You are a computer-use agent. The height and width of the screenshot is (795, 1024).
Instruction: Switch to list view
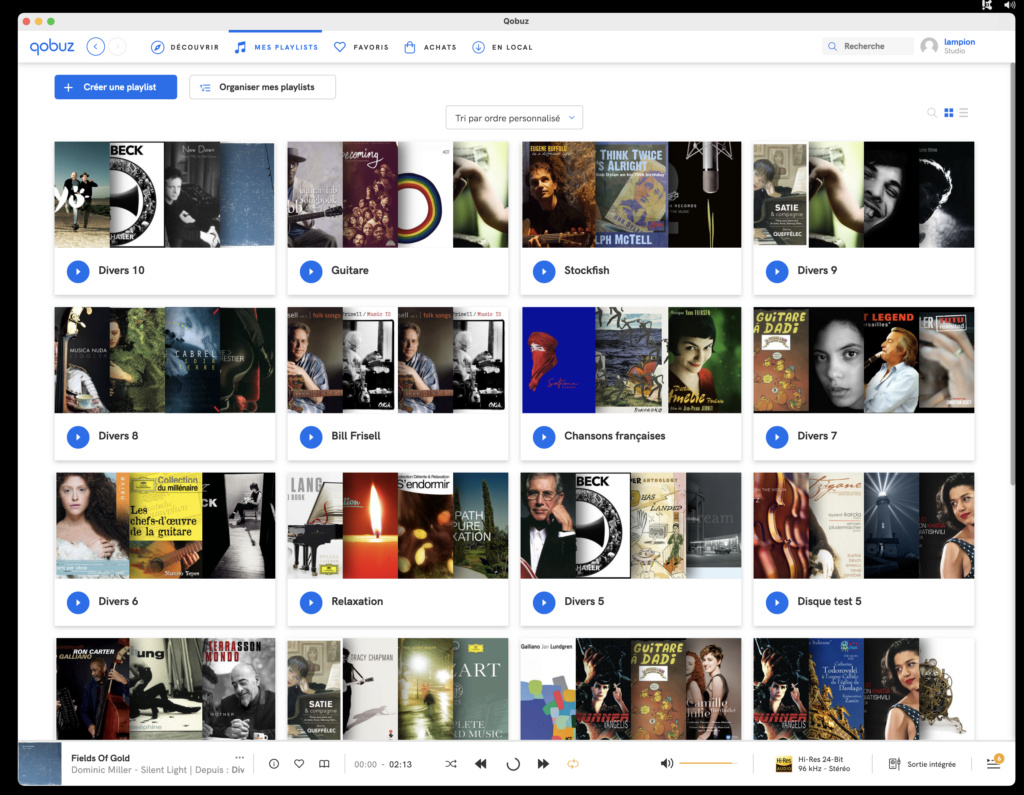tap(964, 113)
